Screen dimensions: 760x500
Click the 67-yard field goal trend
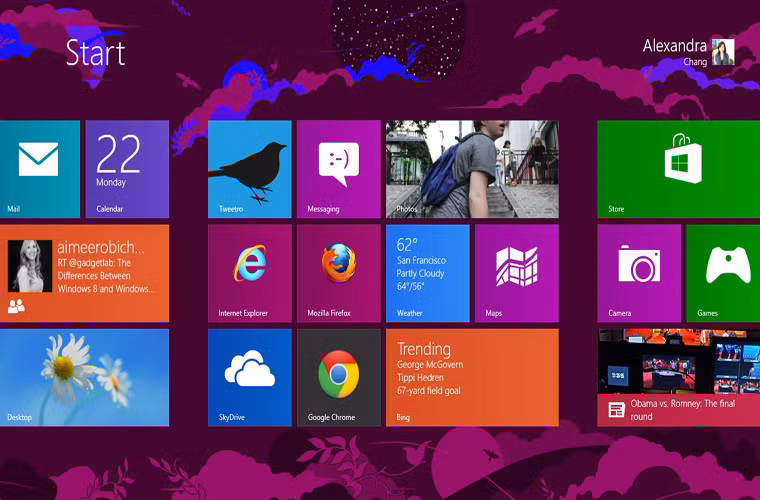[x=429, y=391]
